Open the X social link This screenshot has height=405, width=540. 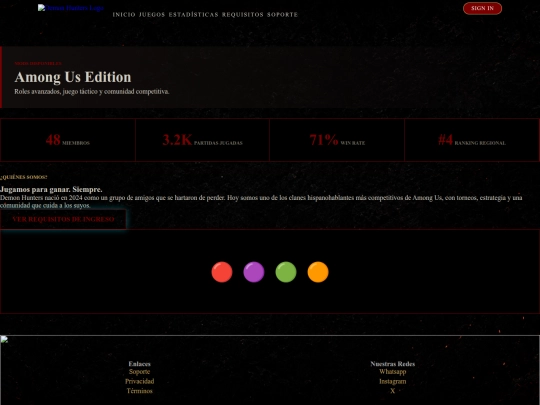tap(393, 391)
